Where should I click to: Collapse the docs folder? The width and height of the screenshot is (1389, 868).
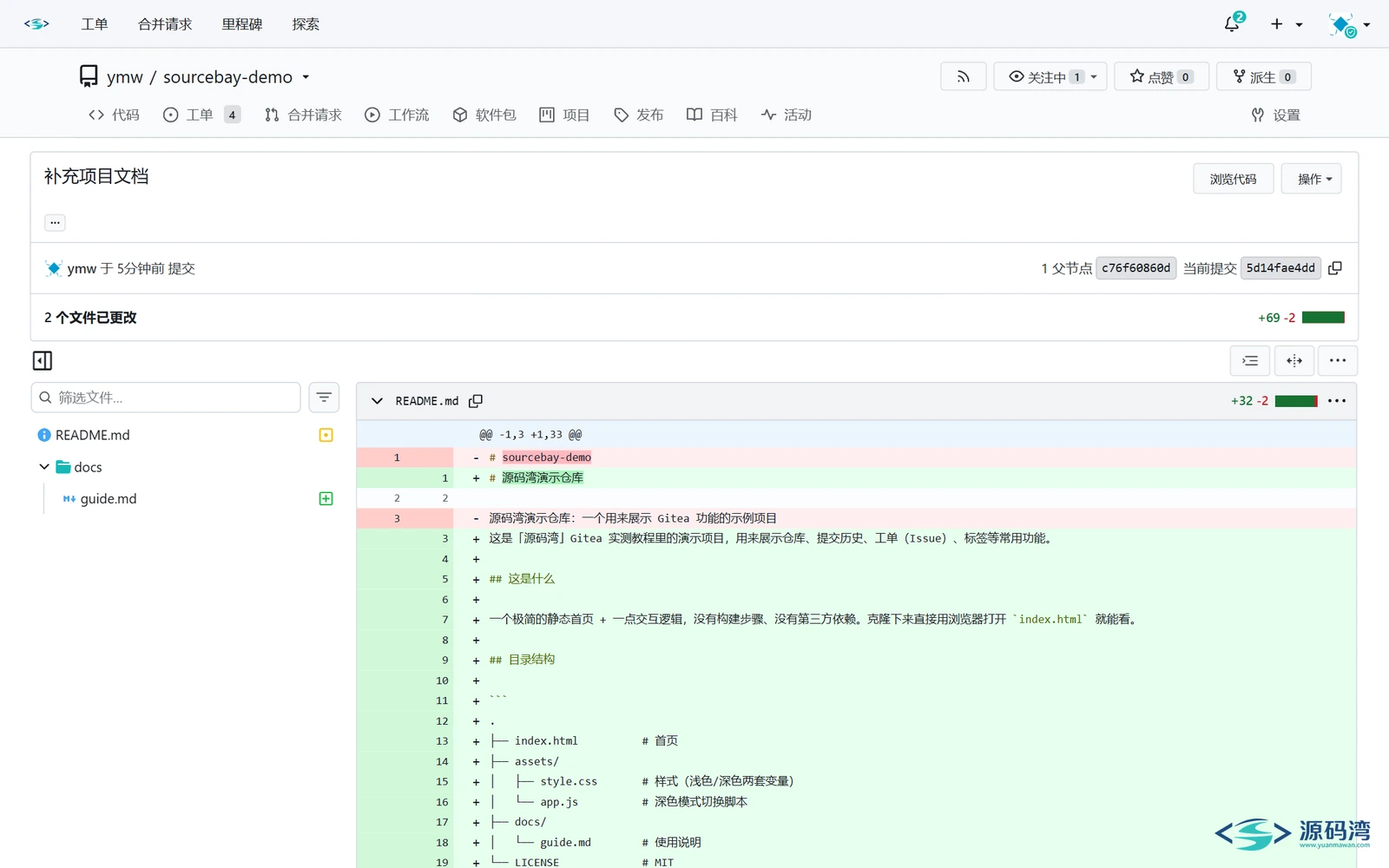pyautogui.click(x=44, y=467)
